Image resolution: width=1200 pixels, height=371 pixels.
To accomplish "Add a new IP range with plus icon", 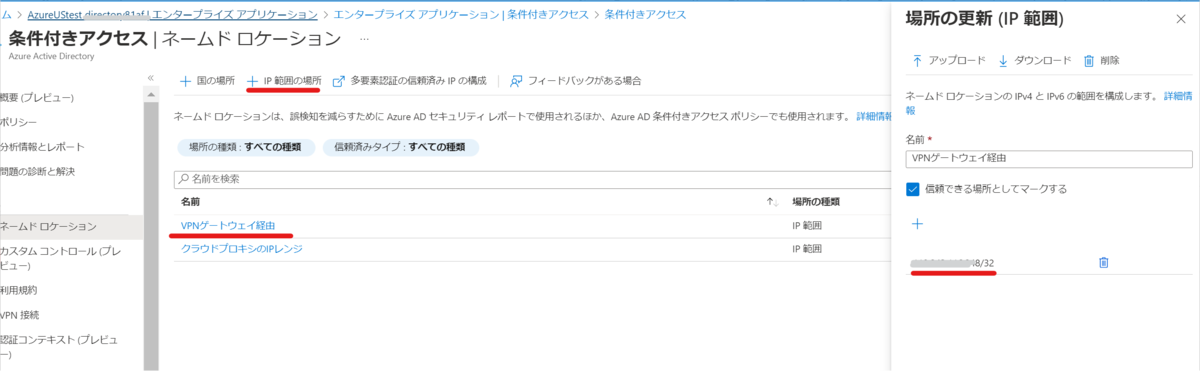I will pyautogui.click(x=917, y=223).
